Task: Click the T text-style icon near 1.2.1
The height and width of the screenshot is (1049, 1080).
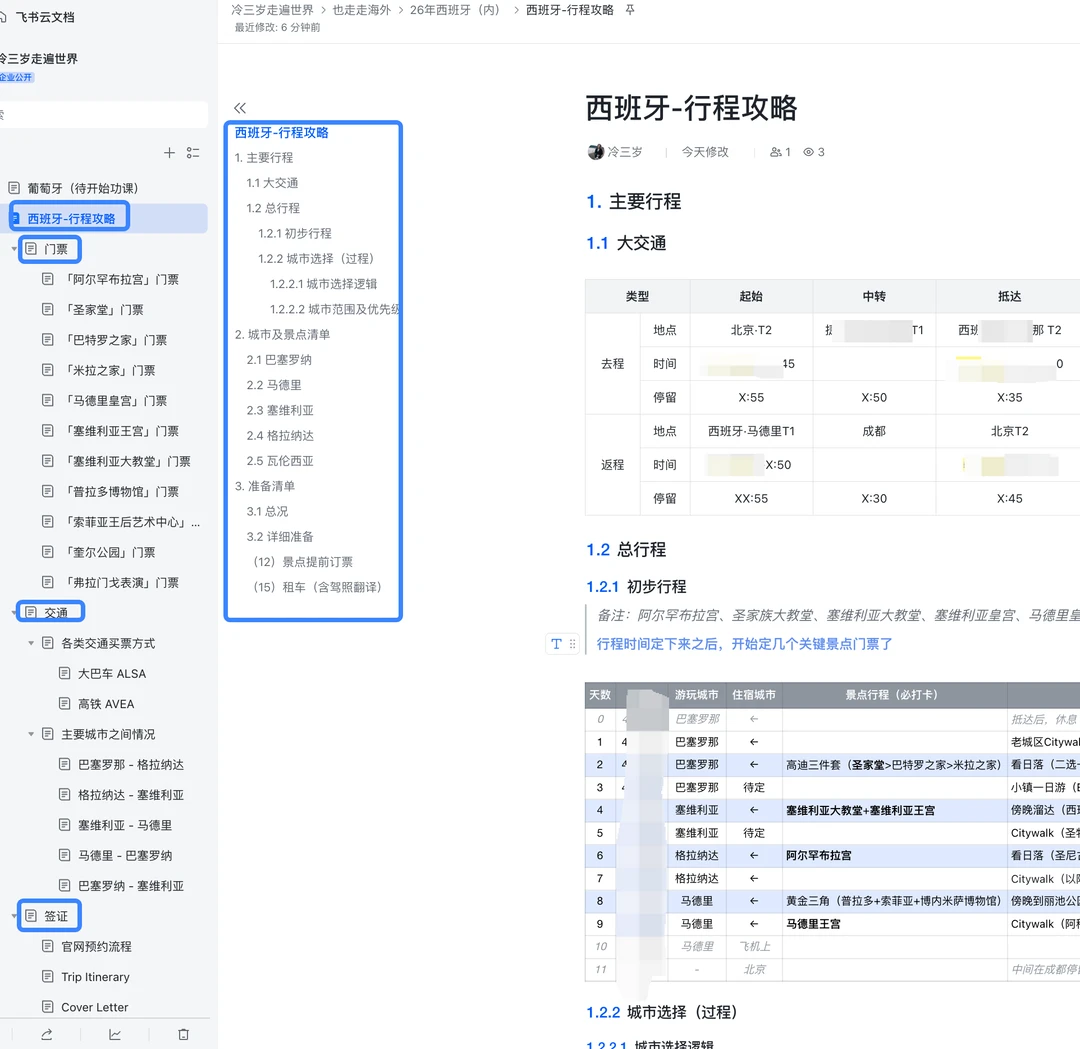Action: click(559, 644)
